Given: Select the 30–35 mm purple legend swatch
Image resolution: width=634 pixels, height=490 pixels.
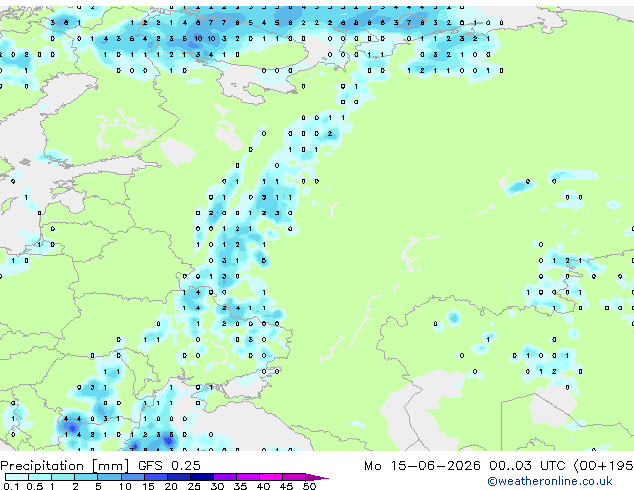Looking at the screenshot, I should (224, 477).
